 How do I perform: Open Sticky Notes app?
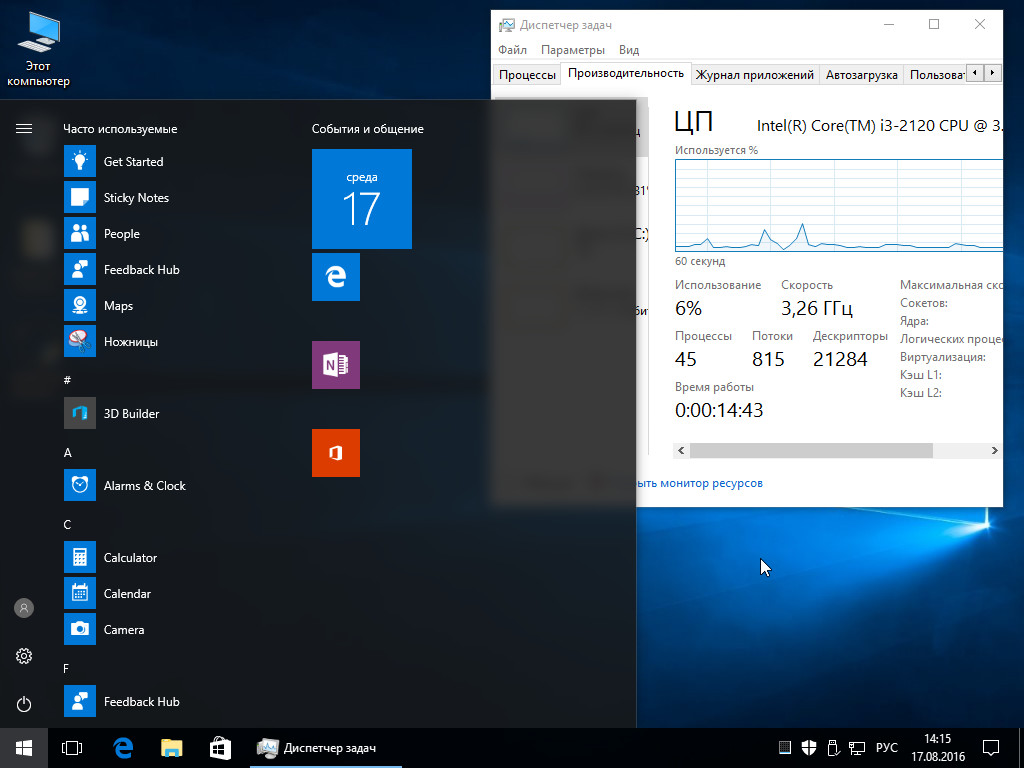tap(136, 198)
